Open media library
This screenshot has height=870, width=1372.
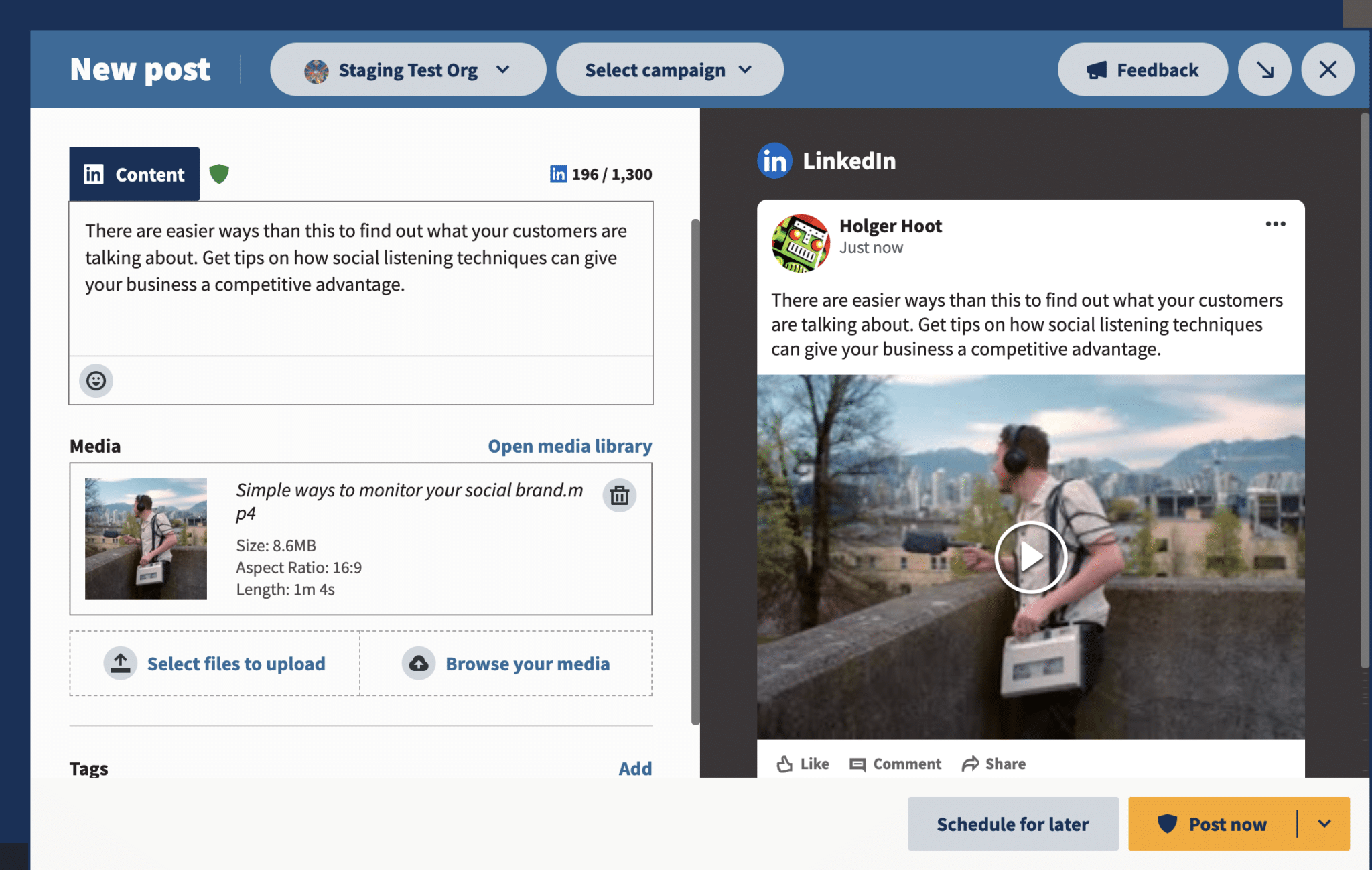(569, 445)
